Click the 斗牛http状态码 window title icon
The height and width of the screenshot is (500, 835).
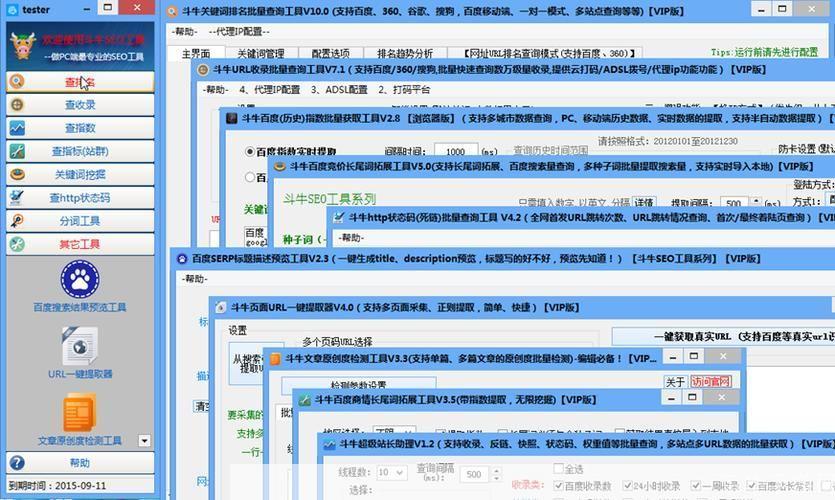tap(339, 217)
